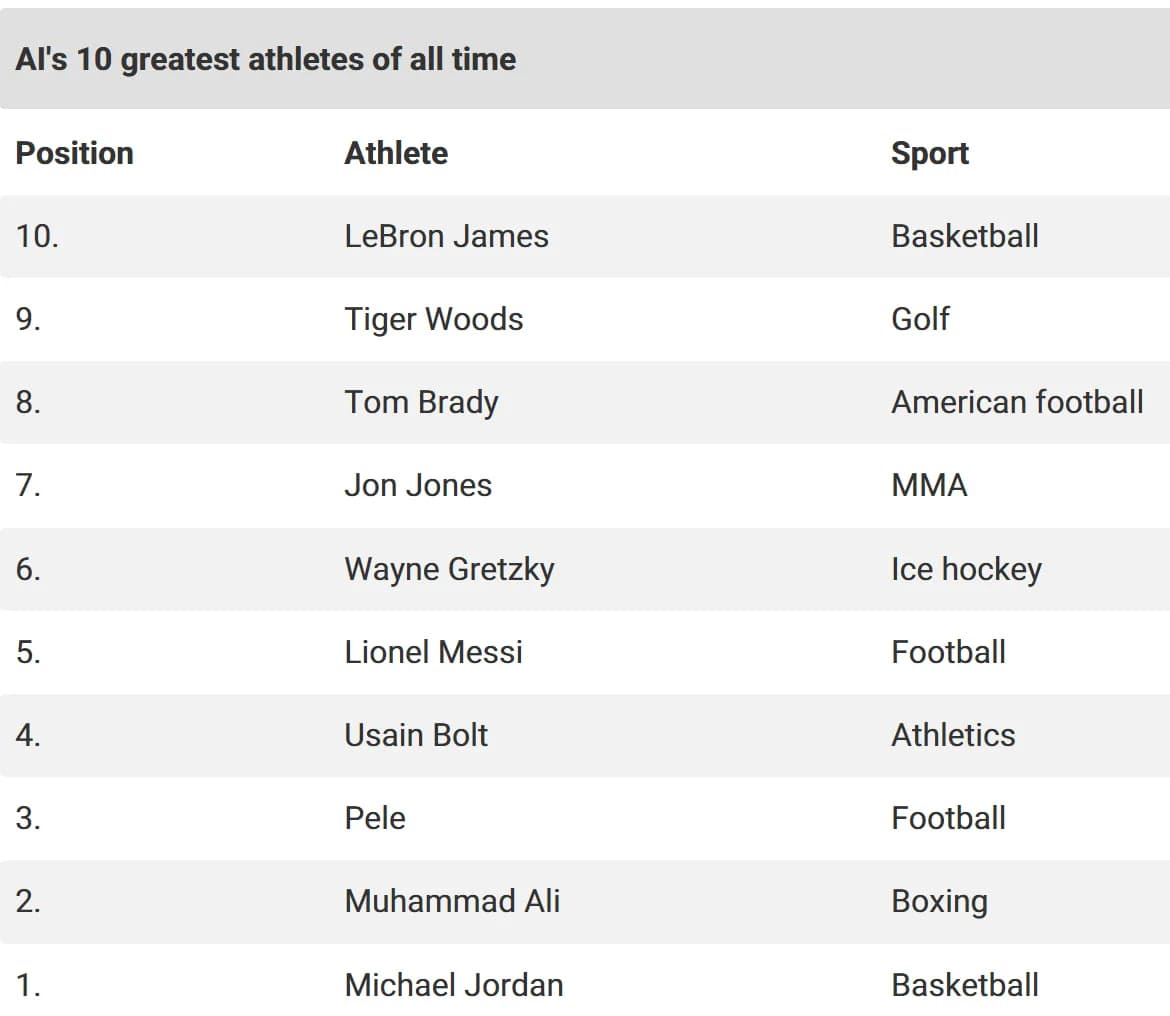Select the Pele athlete cell
The width and height of the screenshot is (1170, 1016).
pyautogui.click(x=375, y=818)
